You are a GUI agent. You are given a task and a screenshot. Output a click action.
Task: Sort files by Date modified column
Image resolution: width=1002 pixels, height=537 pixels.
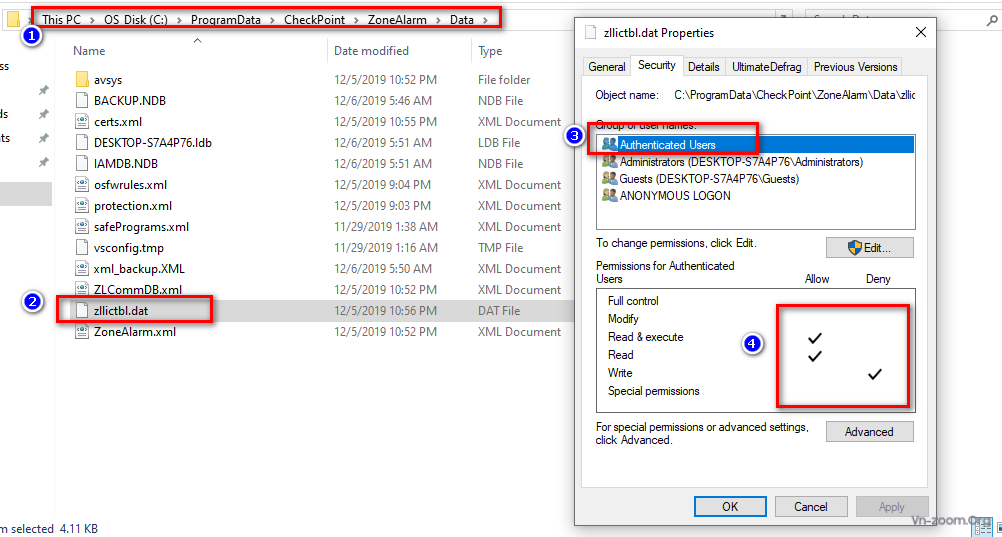371,51
